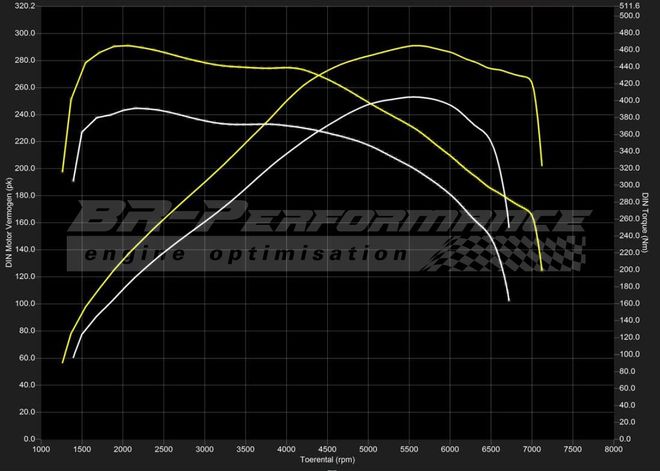
Task: Click the 'DIN Motor Vermogen (pk)' axis title
Action: [x=9, y=220]
